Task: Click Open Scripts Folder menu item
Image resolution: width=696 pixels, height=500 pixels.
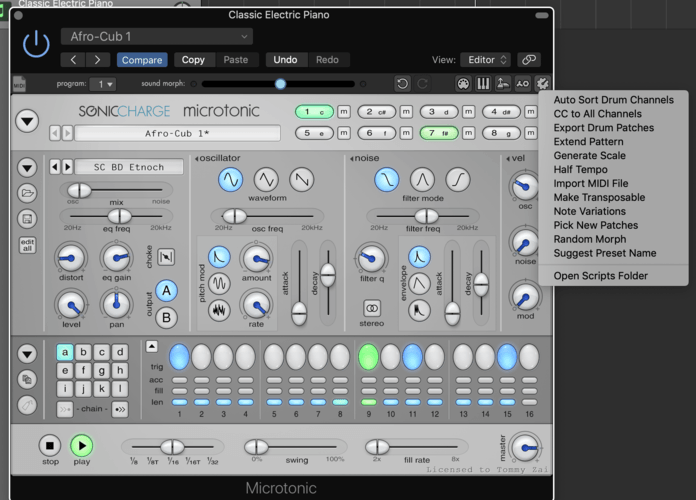Action: click(x=601, y=276)
